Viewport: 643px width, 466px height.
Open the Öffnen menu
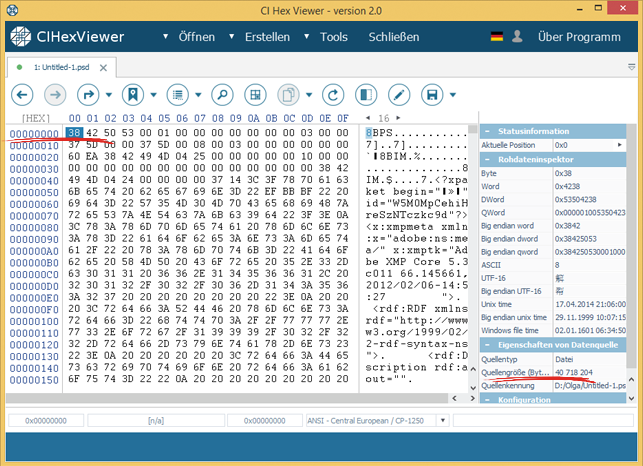(x=189, y=37)
